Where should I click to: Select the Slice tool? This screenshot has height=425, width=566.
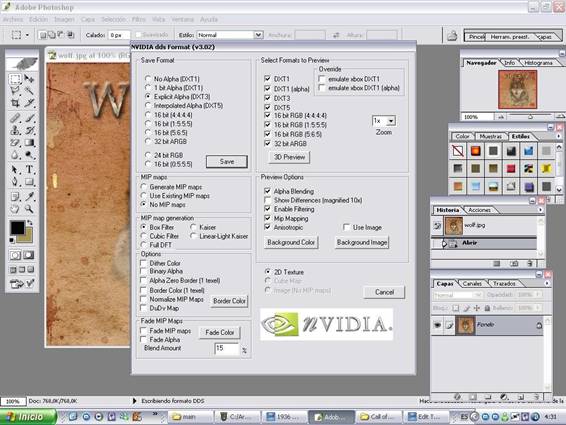pyautogui.click(x=29, y=103)
